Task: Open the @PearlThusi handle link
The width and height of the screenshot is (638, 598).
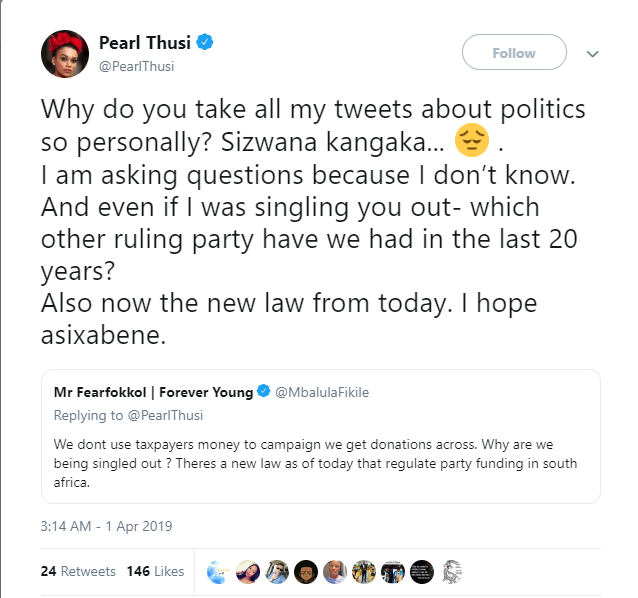Action: point(138,64)
